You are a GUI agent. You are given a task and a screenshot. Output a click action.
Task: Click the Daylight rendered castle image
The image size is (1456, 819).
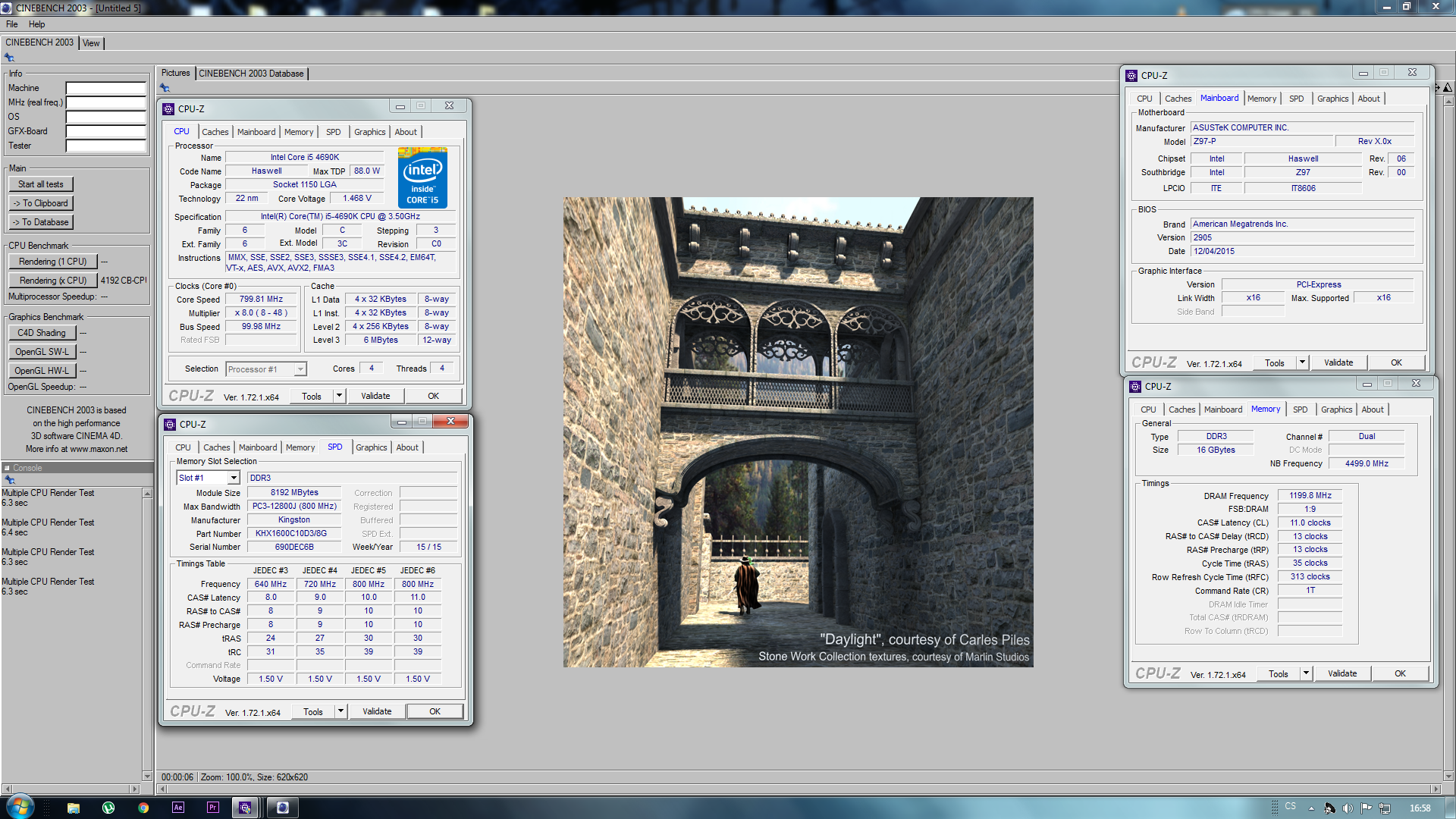pyautogui.click(x=798, y=432)
